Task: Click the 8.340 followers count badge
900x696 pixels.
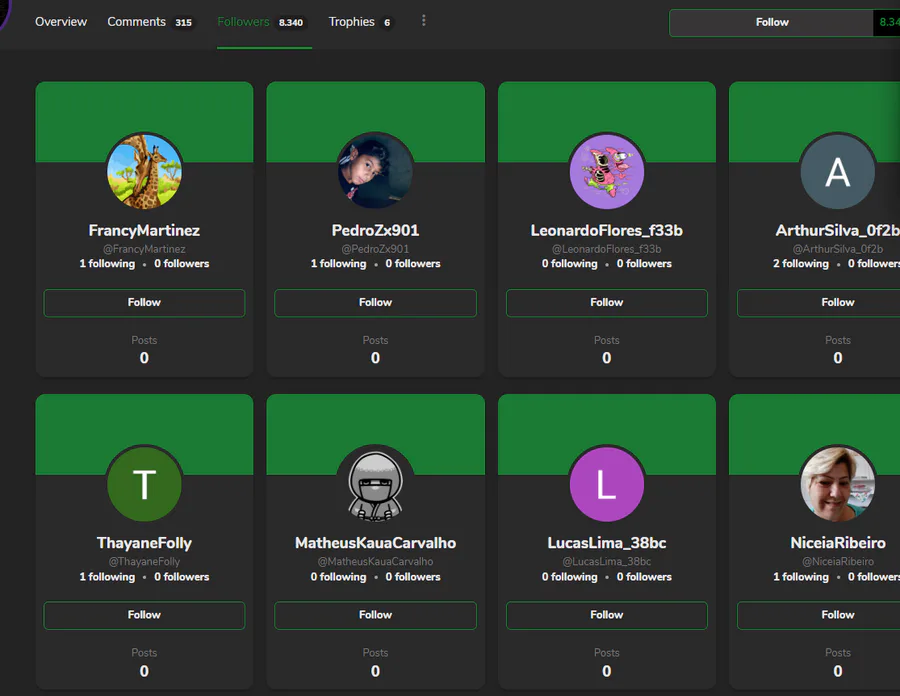Action: coord(291,22)
